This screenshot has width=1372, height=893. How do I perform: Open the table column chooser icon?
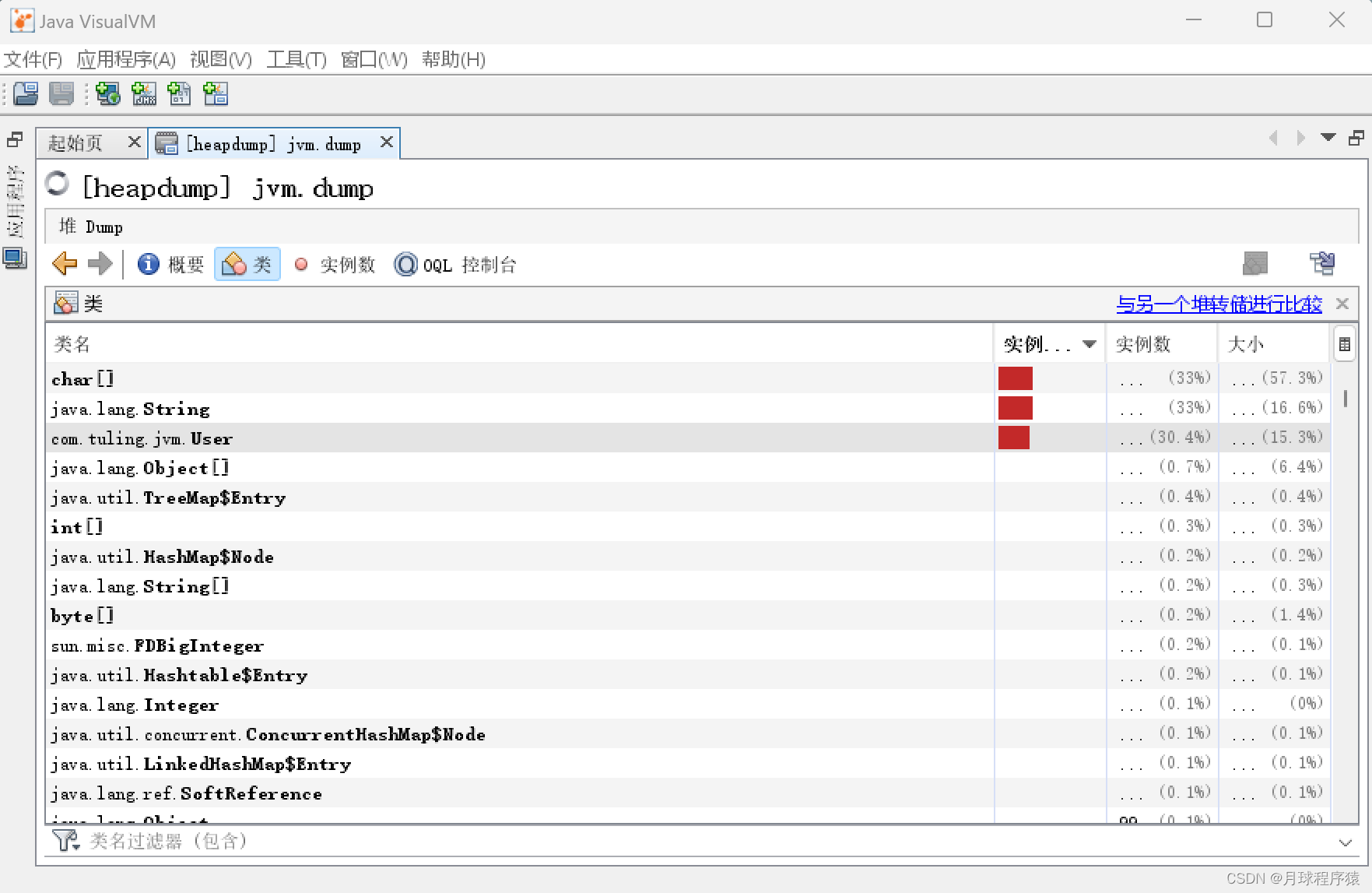1344,345
